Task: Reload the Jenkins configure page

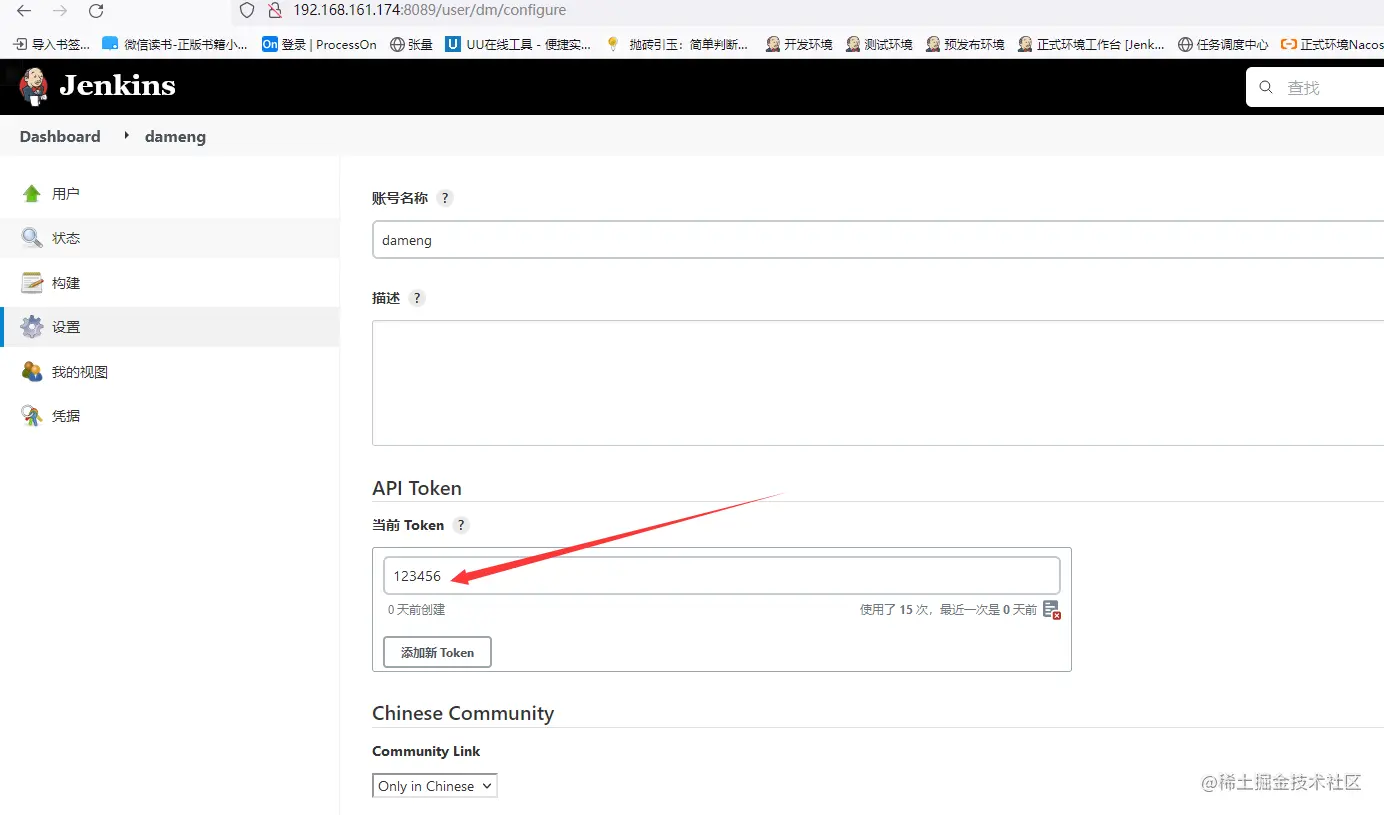Action: (x=96, y=11)
